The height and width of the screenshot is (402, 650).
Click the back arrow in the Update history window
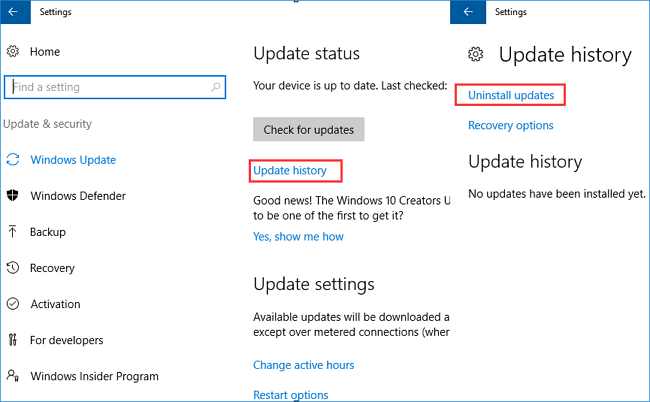click(x=468, y=12)
